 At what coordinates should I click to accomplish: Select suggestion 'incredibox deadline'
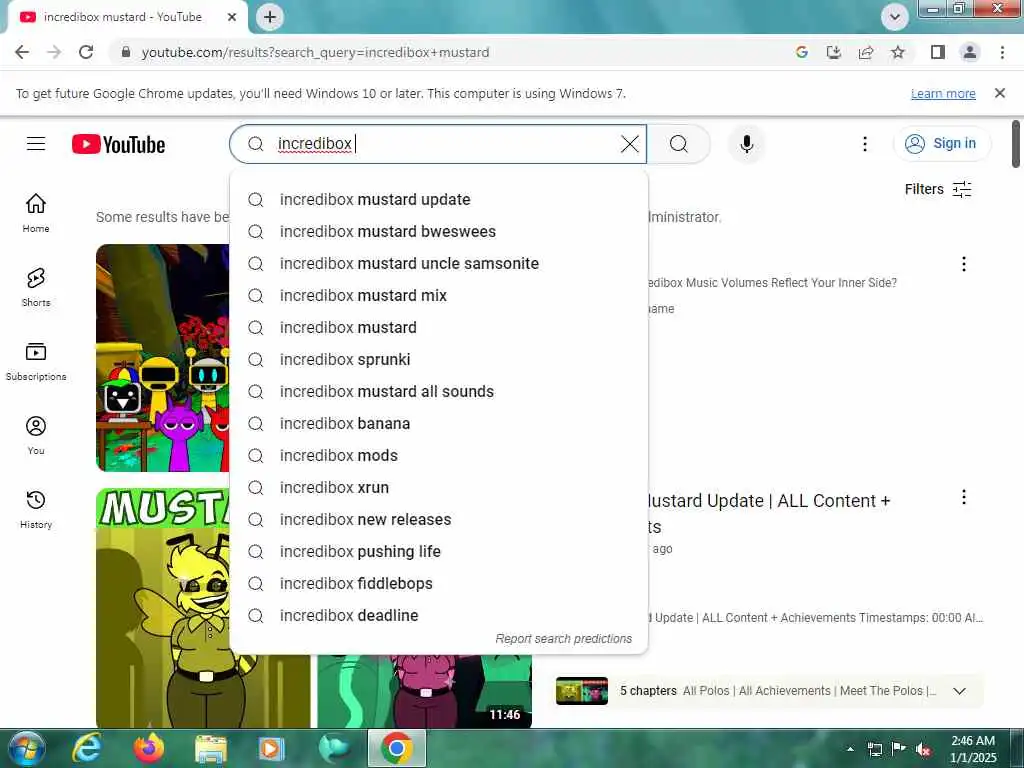coord(439,615)
